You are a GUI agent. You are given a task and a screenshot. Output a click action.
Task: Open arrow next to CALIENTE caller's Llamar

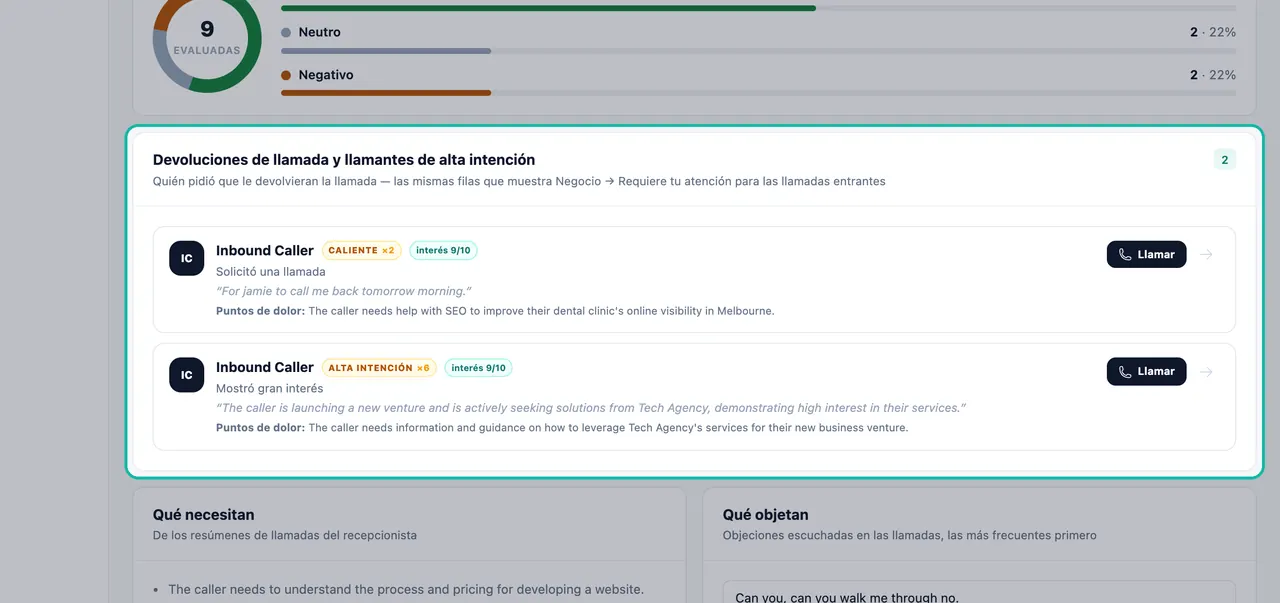(x=1206, y=254)
